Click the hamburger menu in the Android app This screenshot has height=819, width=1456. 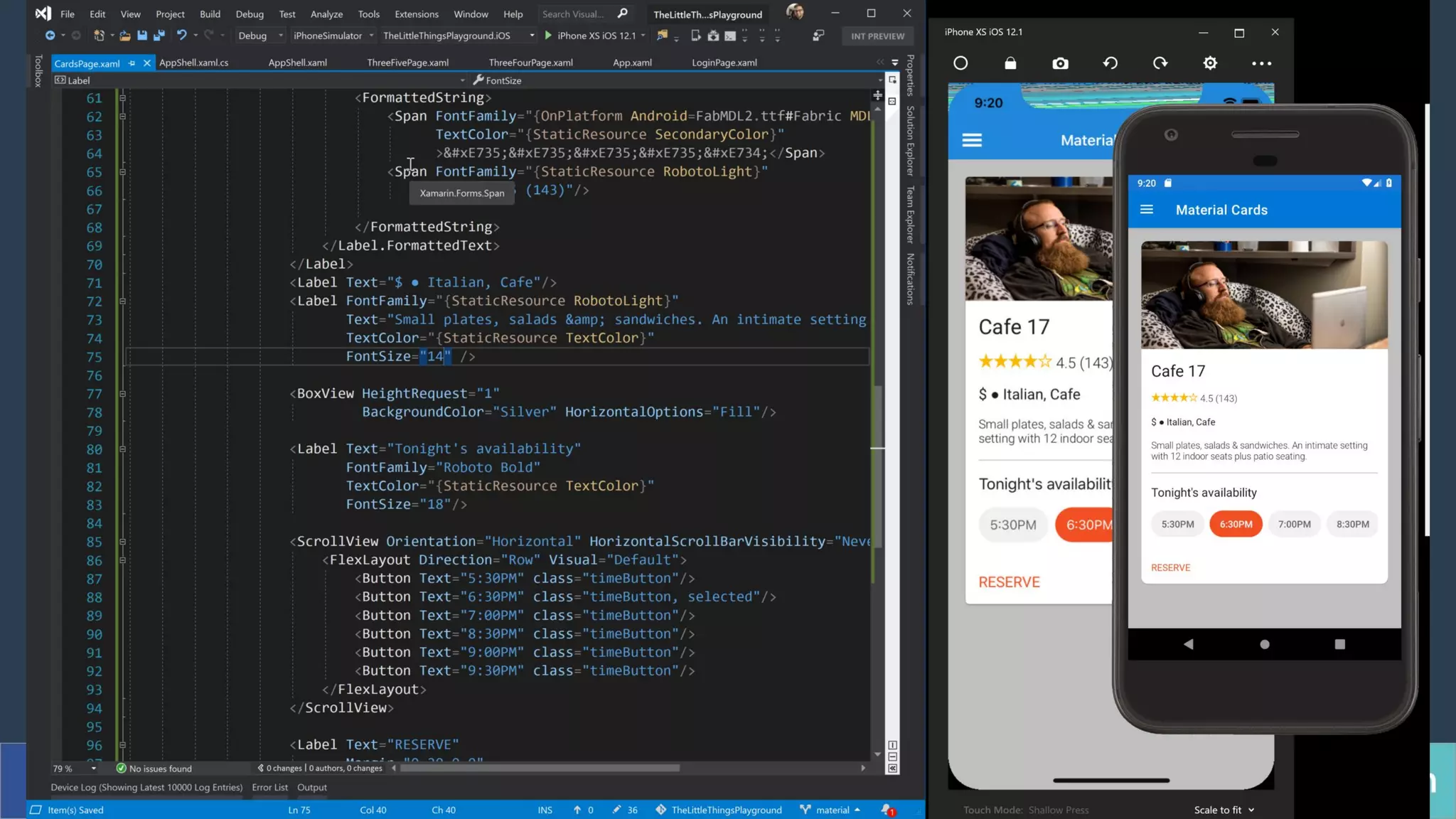tap(1146, 210)
